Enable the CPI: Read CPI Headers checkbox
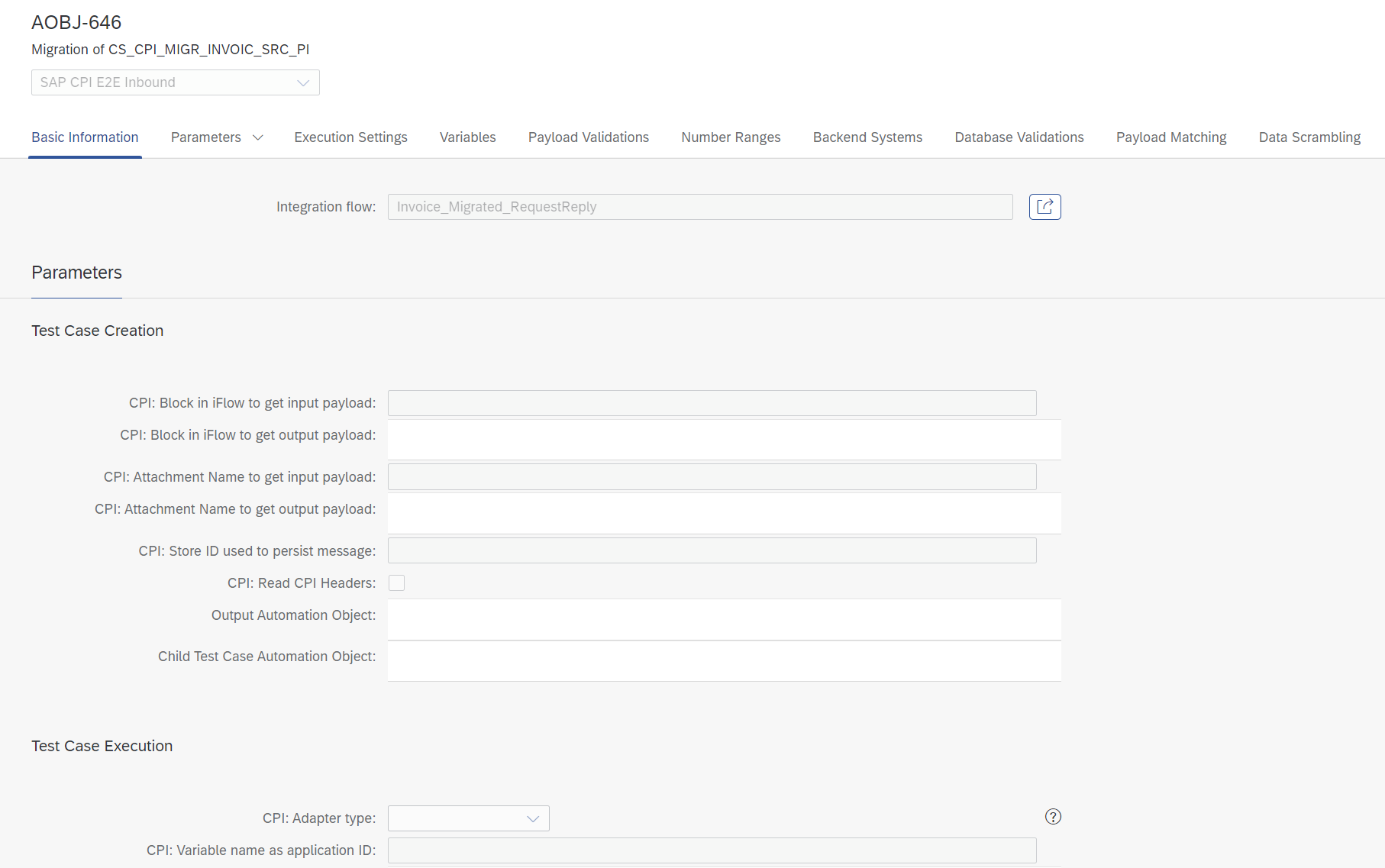1385x868 pixels. [x=396, y=583]
